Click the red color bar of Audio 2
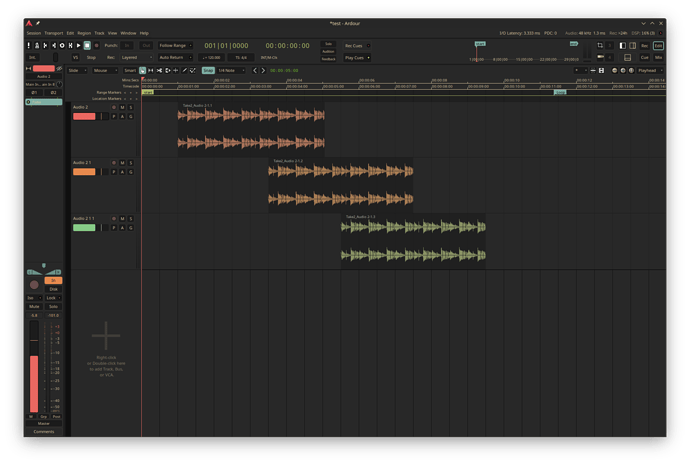The height and width of the screenshot is (465, 690). coord(84,117)
